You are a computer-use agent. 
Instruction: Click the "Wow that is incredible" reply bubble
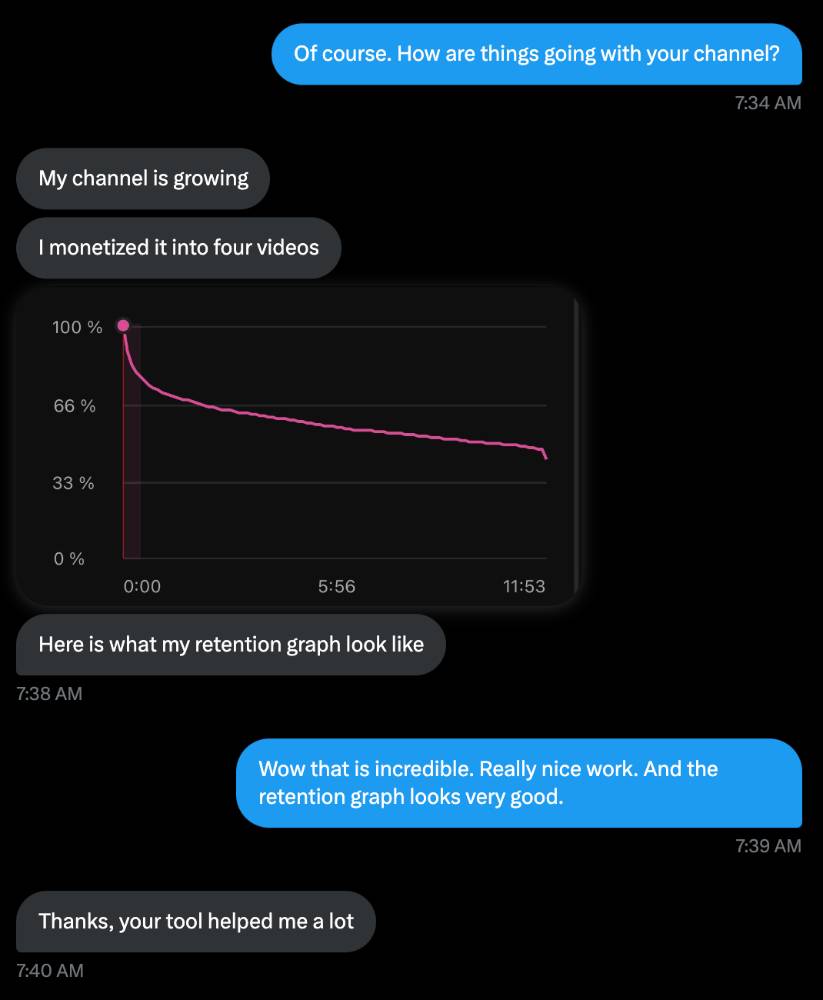[x=518, y=783]
